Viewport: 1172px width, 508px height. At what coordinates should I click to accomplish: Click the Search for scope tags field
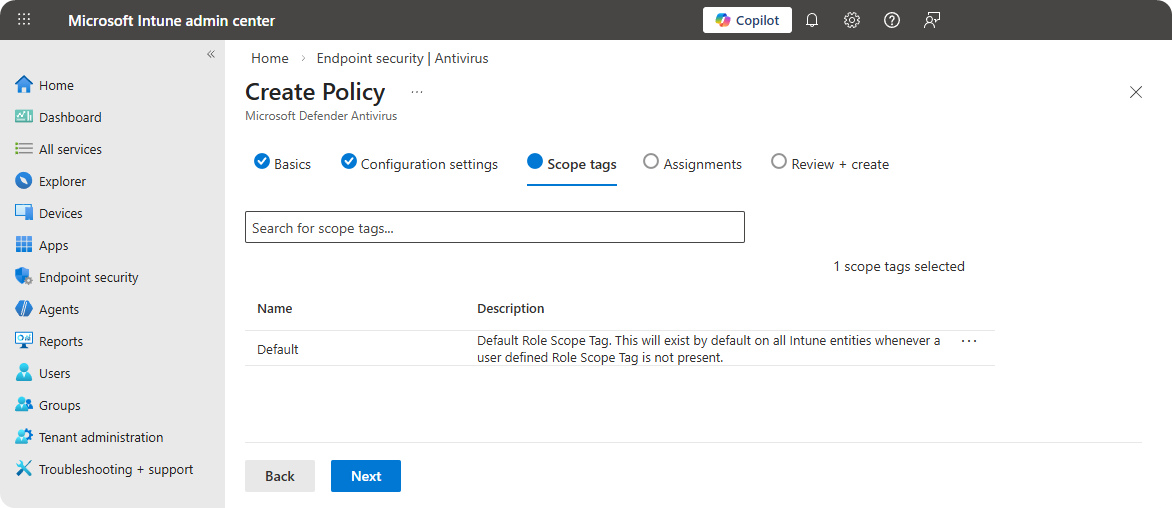[494, 228]
